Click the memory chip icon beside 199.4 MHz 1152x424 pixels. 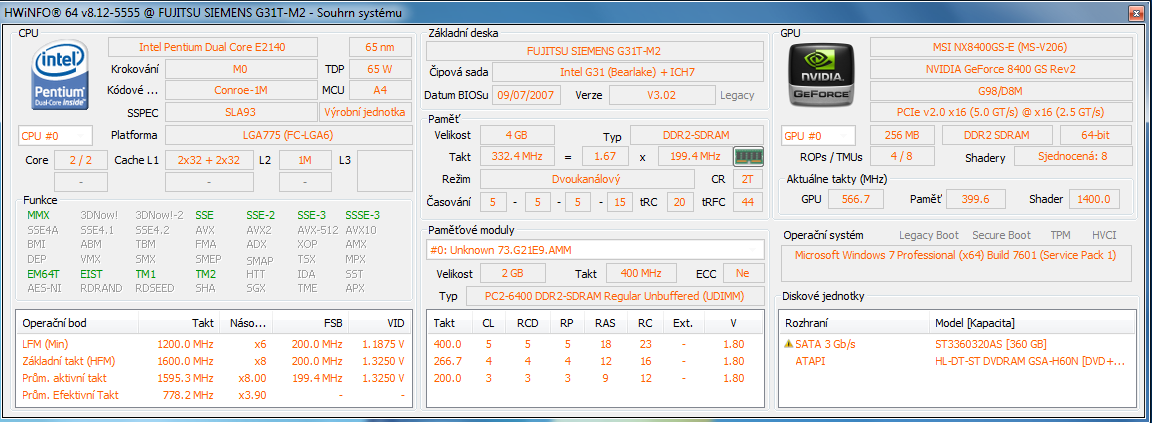749,157
